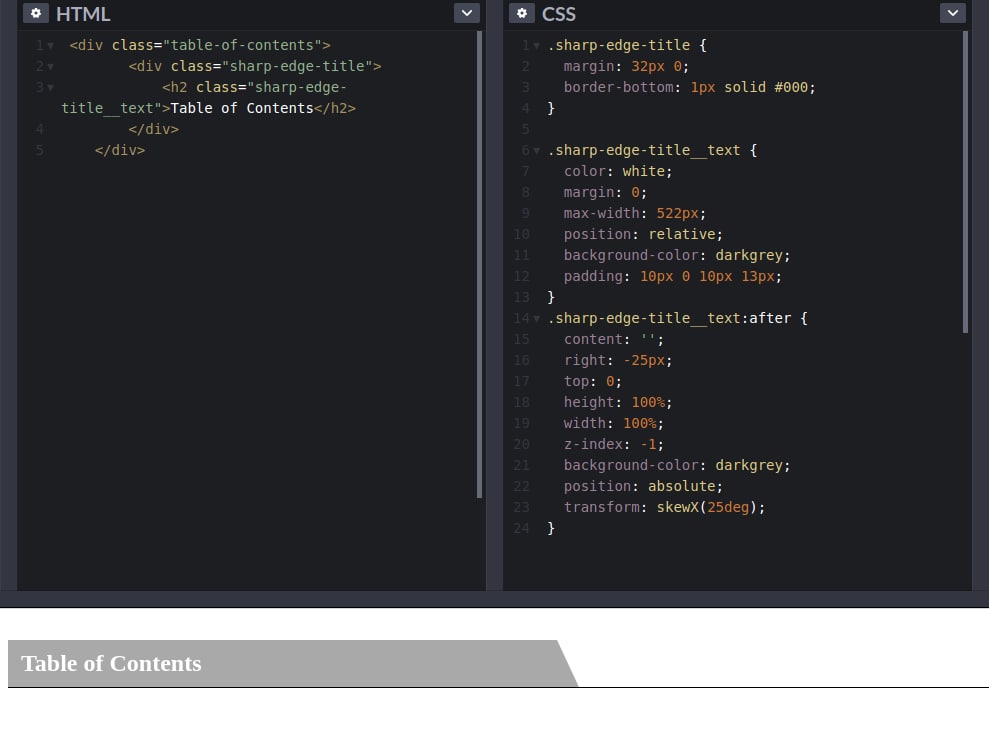
Task: Click the 'Table of Contents' heading in preview
Action: click(111, 663)
